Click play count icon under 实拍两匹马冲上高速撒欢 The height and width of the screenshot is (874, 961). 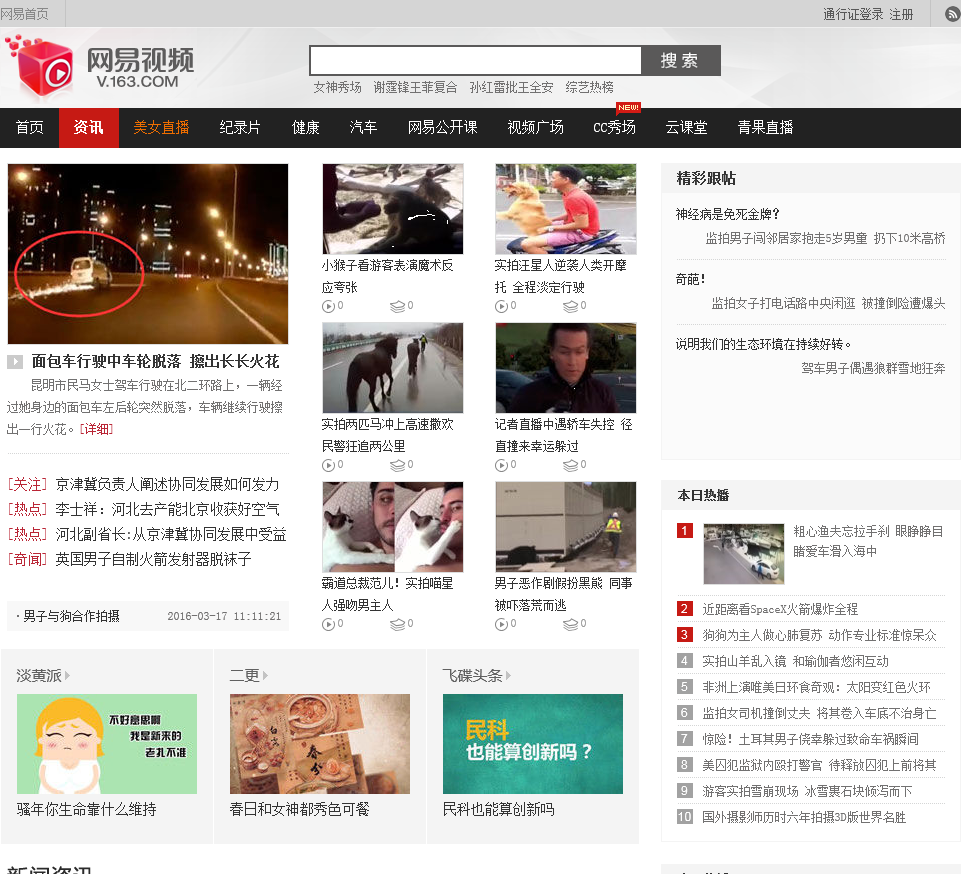(x=329, y=465)
